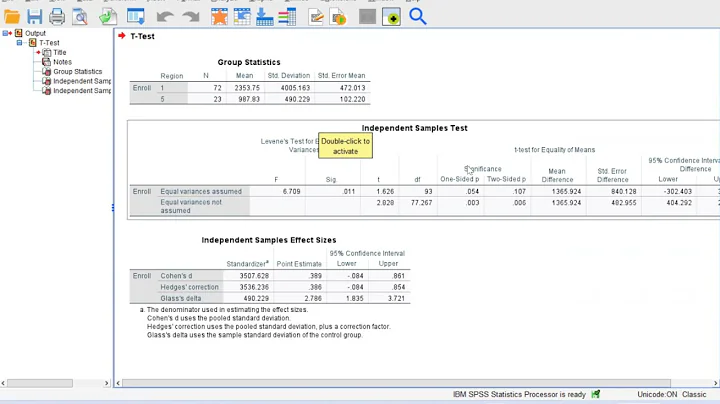Click the Std. Deviation value 4005.163
720x404 pixels.
click(295, 88)
